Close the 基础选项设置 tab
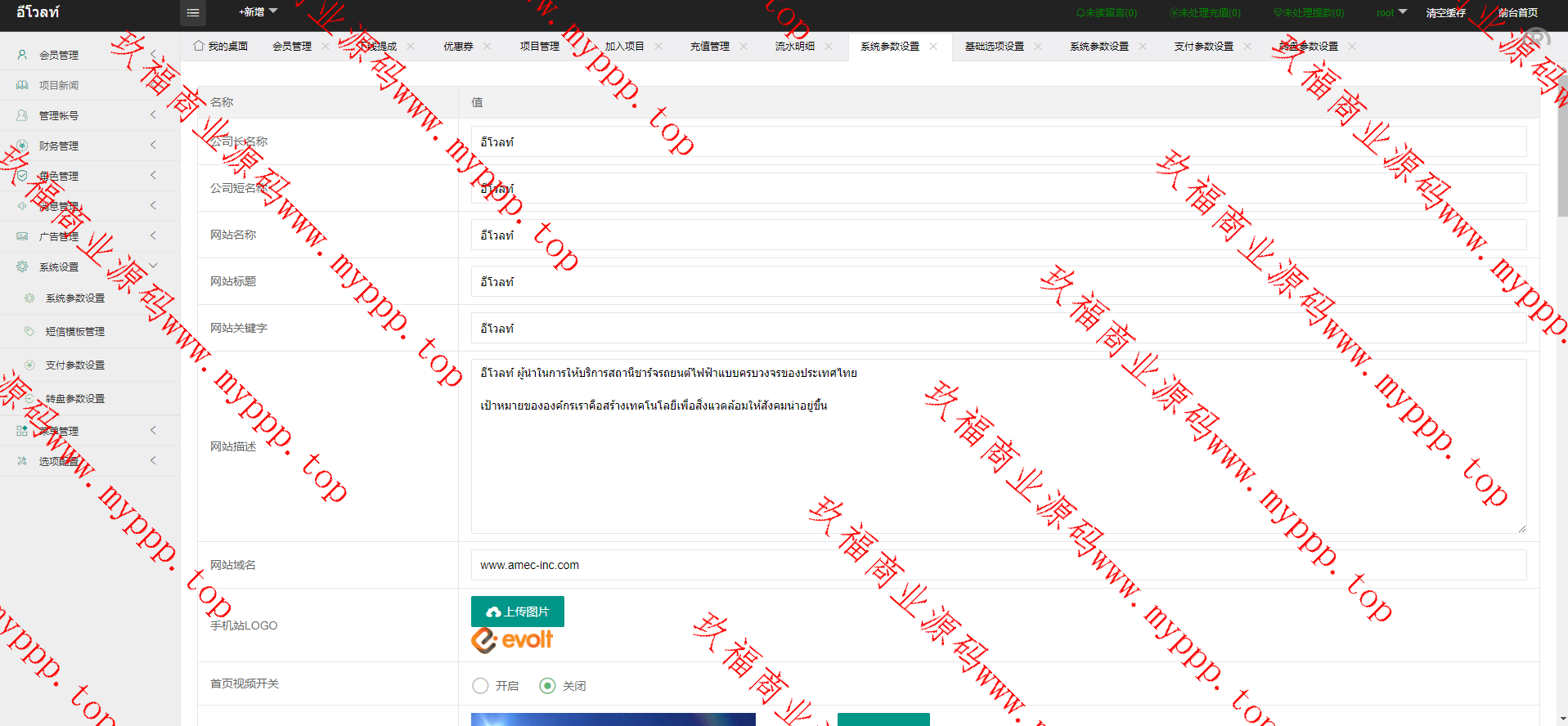 pyautogui.click(x=1038, y=47)
